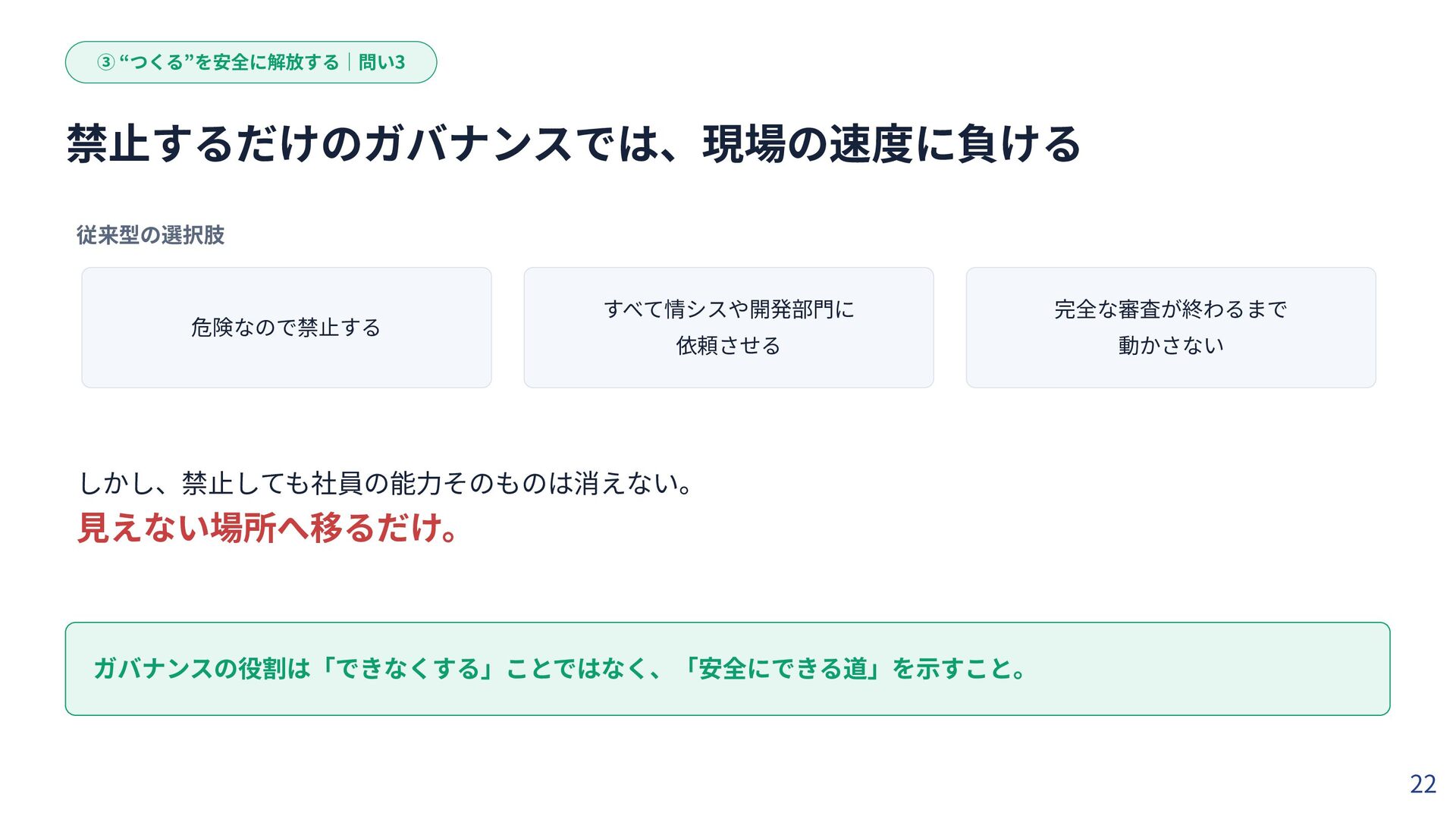Select the すべて情シスや開発部門に card
Viewport: 1456px width, 819px height.
coord(729,328)
